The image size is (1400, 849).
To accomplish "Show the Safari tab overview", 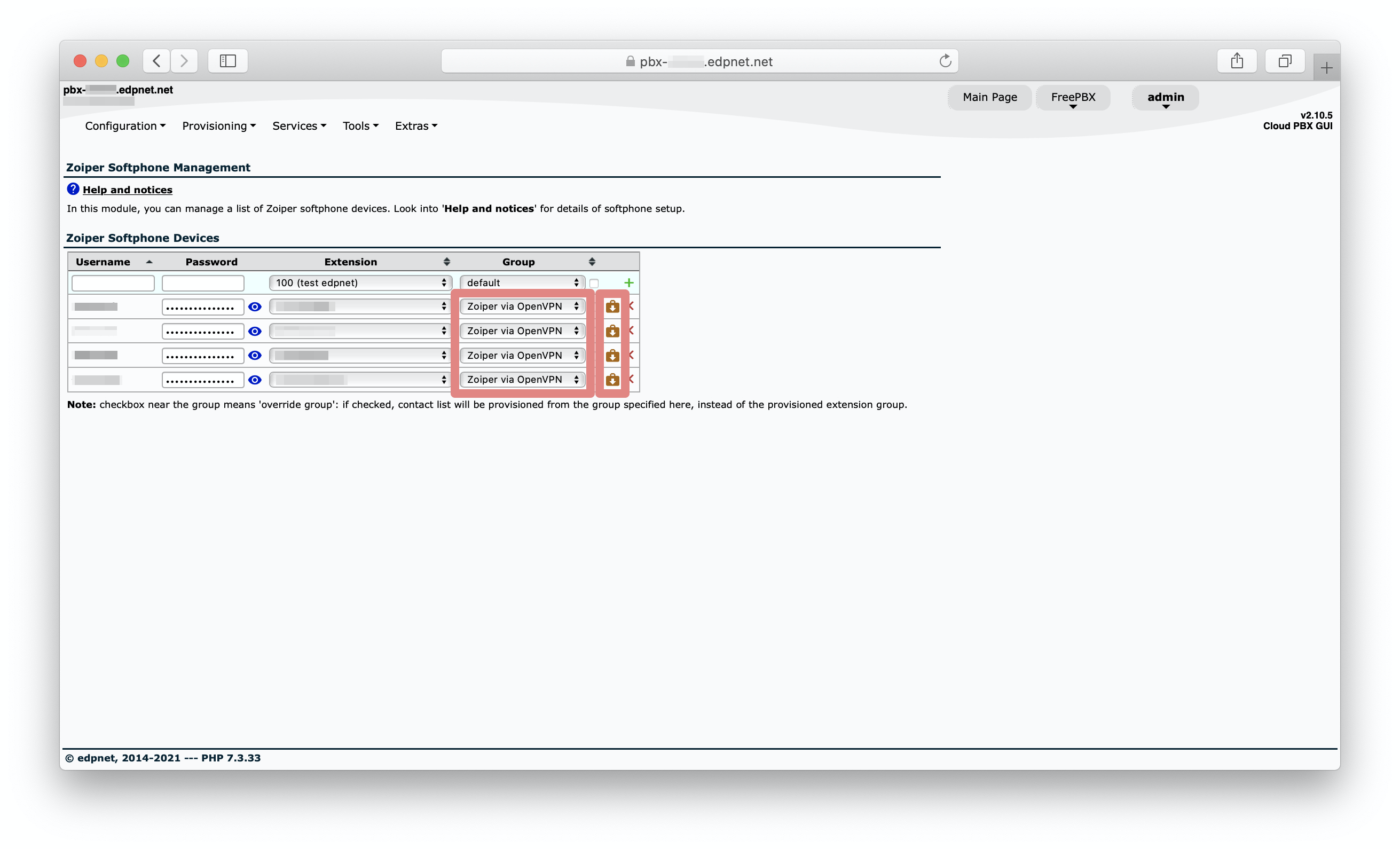I will point(1285,61).
